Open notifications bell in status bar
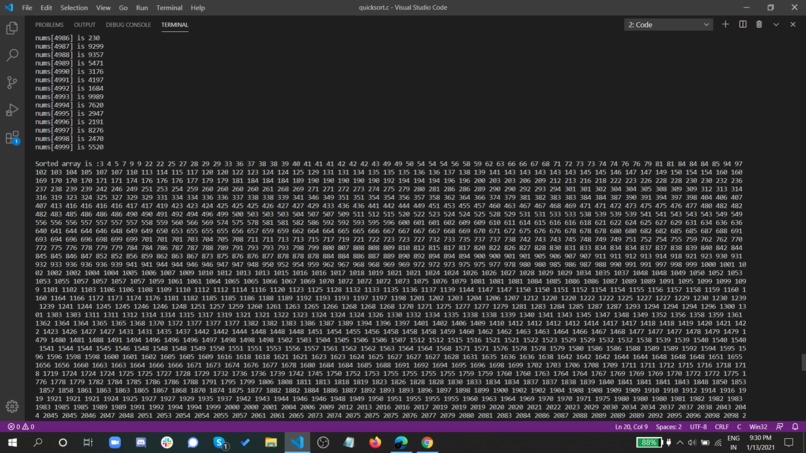Screen dimensions: 806x453 [795, 426]
